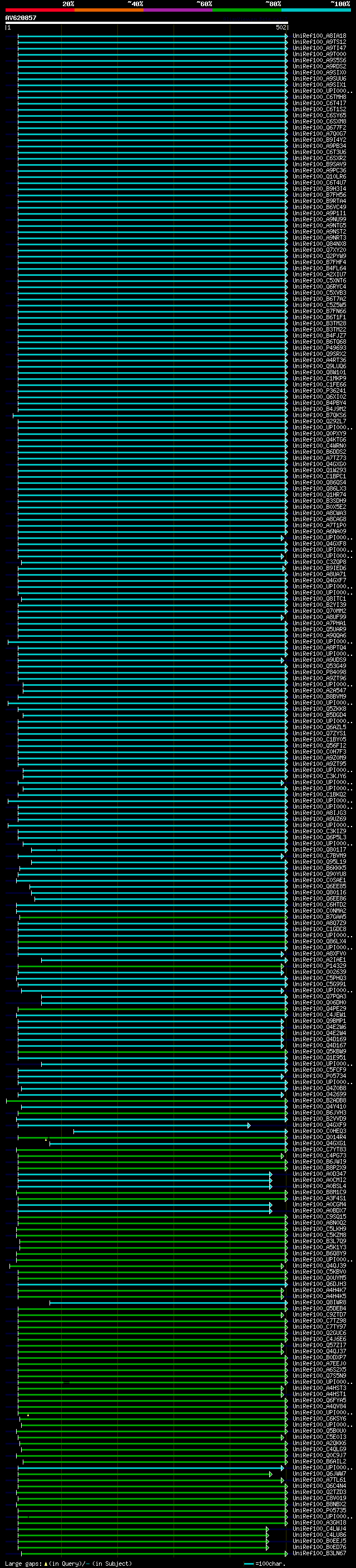Click the query length value 502
Viewport: 356px width, 1568px height.
coord(281,27)
